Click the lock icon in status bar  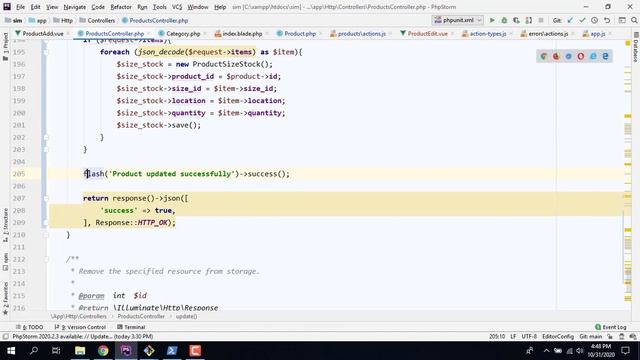coord(610,337)
